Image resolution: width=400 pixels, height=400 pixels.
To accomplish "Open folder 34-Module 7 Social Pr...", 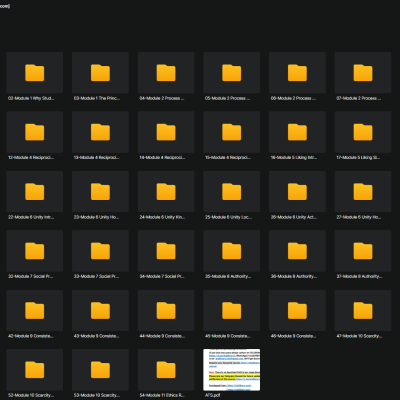I will tap(166, 251).
